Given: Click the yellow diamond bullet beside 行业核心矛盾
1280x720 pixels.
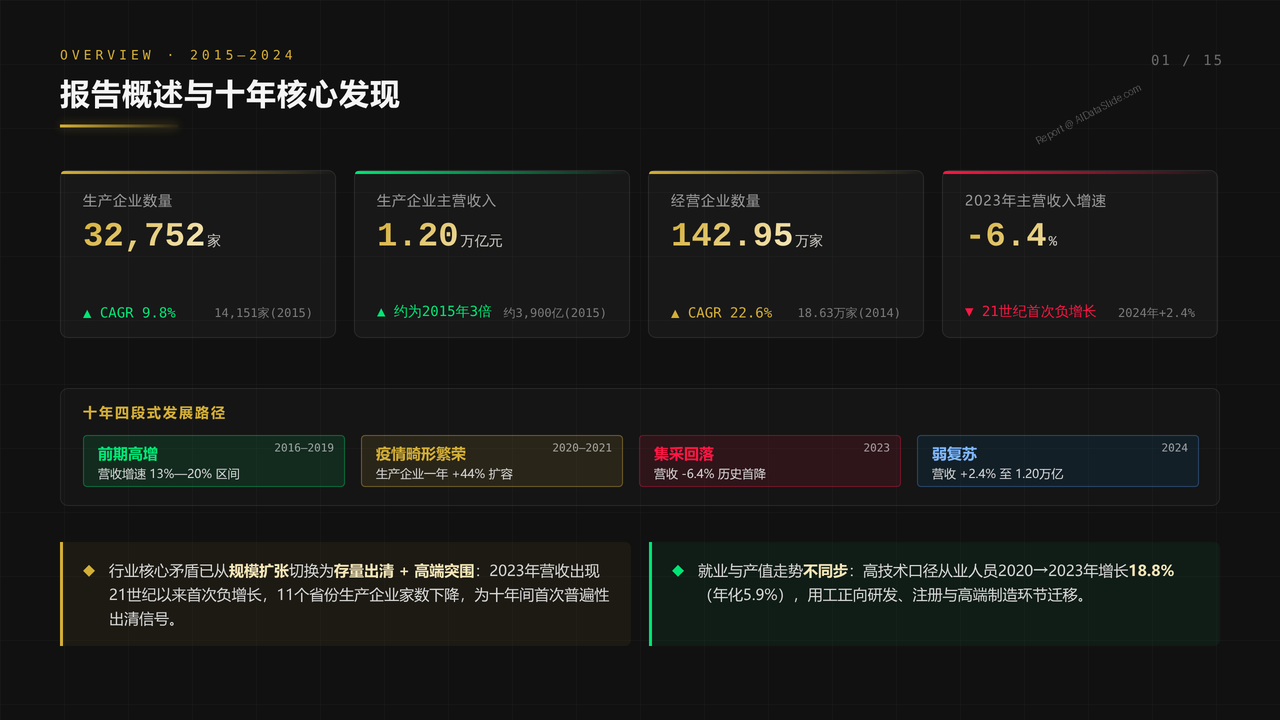Looking at the screenshot, I should 89,570.
